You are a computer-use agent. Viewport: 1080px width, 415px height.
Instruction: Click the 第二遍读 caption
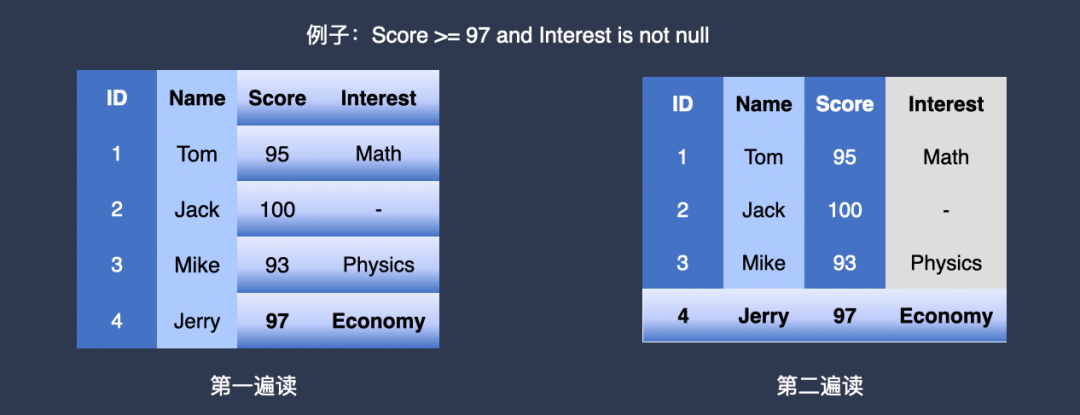point(820,386)
